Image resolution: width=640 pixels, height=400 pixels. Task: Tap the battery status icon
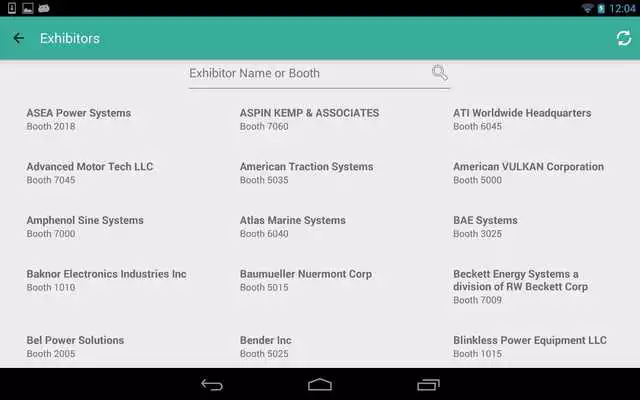601,8
